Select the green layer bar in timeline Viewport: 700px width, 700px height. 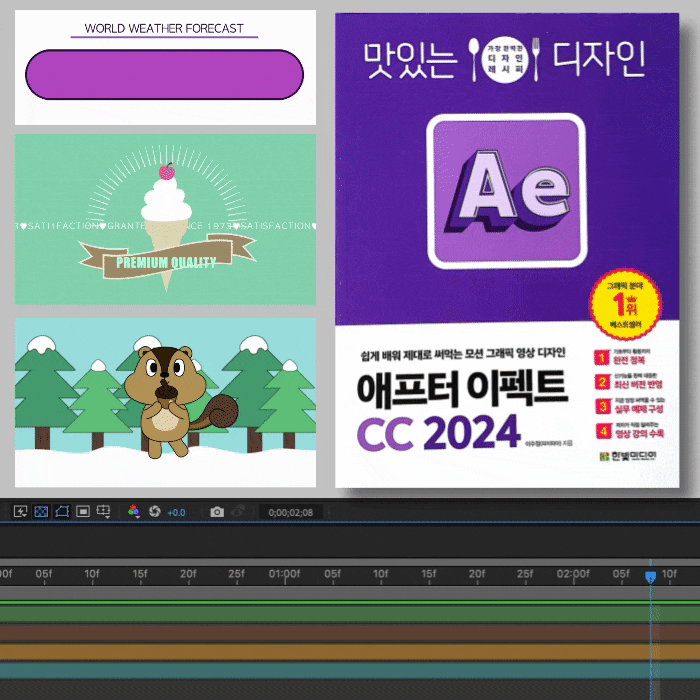[x=350, y=614]
